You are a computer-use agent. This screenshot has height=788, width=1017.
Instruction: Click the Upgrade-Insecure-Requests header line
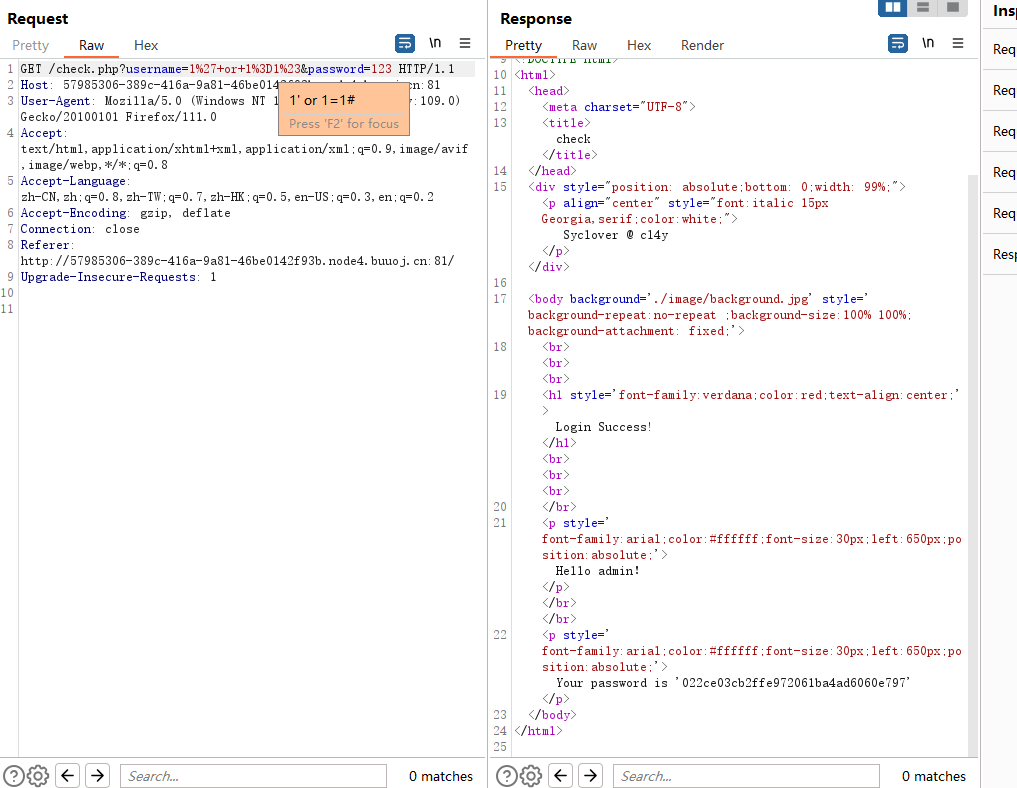pos(118,277)
